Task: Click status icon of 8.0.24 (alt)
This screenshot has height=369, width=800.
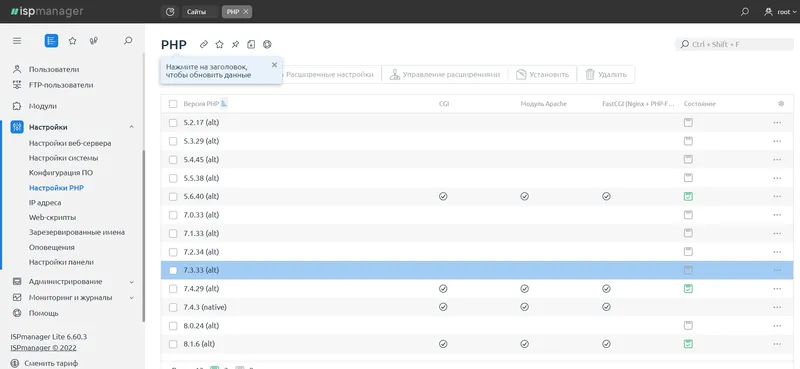Action: 688,326
